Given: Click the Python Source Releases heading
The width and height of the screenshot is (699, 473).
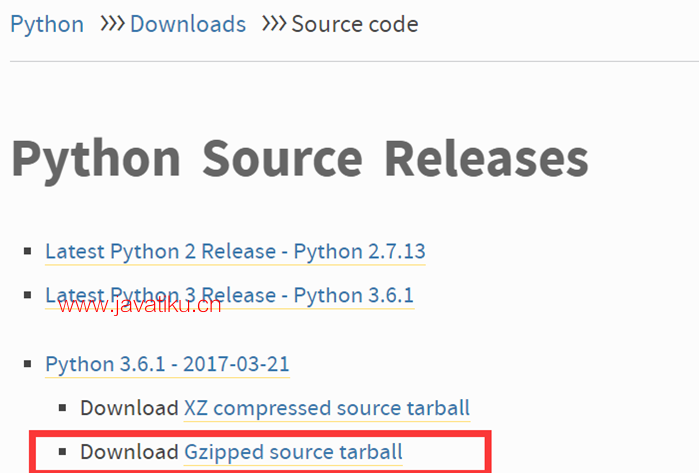Looking at the screenshot, I should pyautogui.click(x=300, y=160).
